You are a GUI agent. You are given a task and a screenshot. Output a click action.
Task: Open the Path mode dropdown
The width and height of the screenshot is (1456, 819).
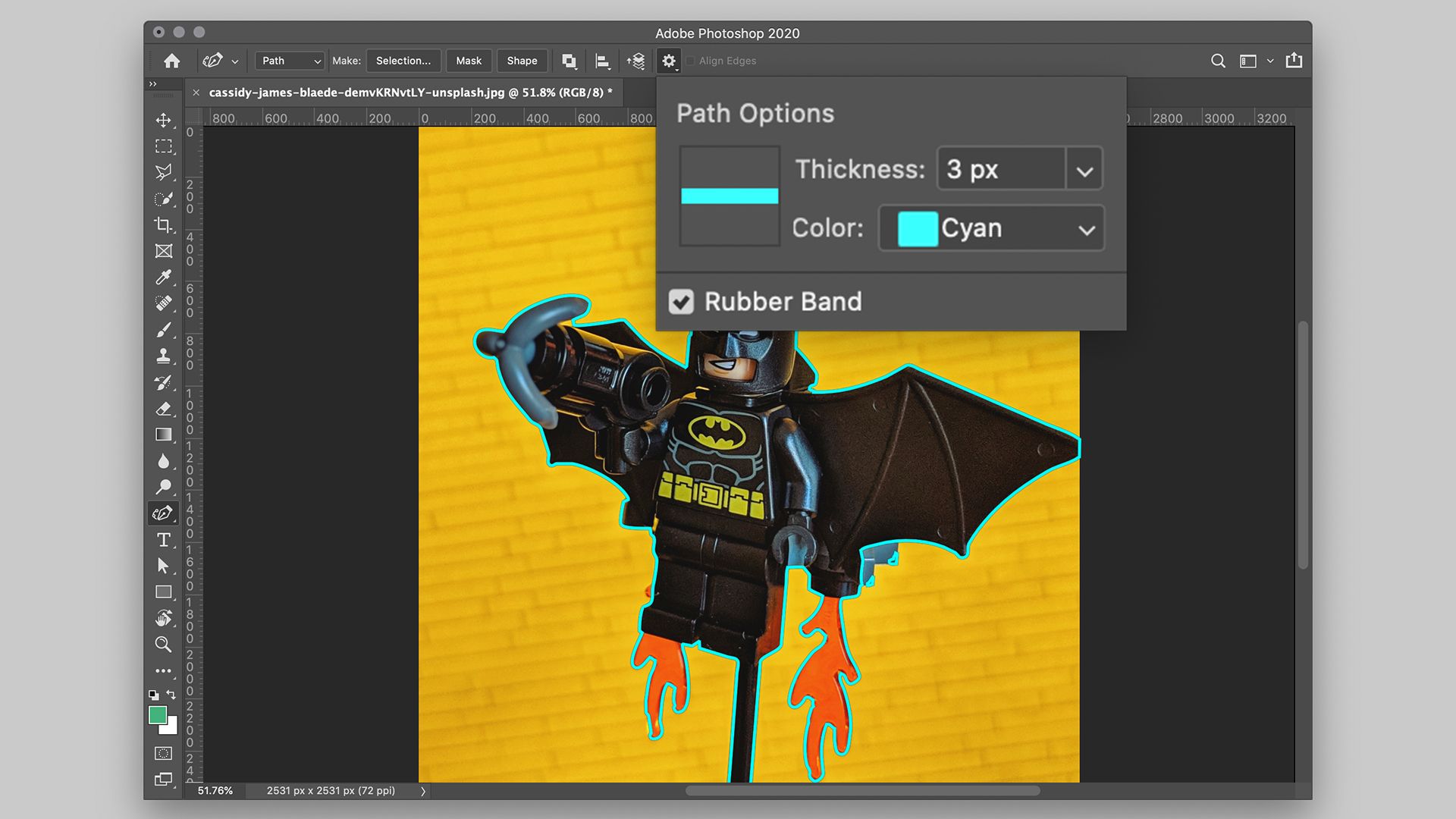point(289,61)
